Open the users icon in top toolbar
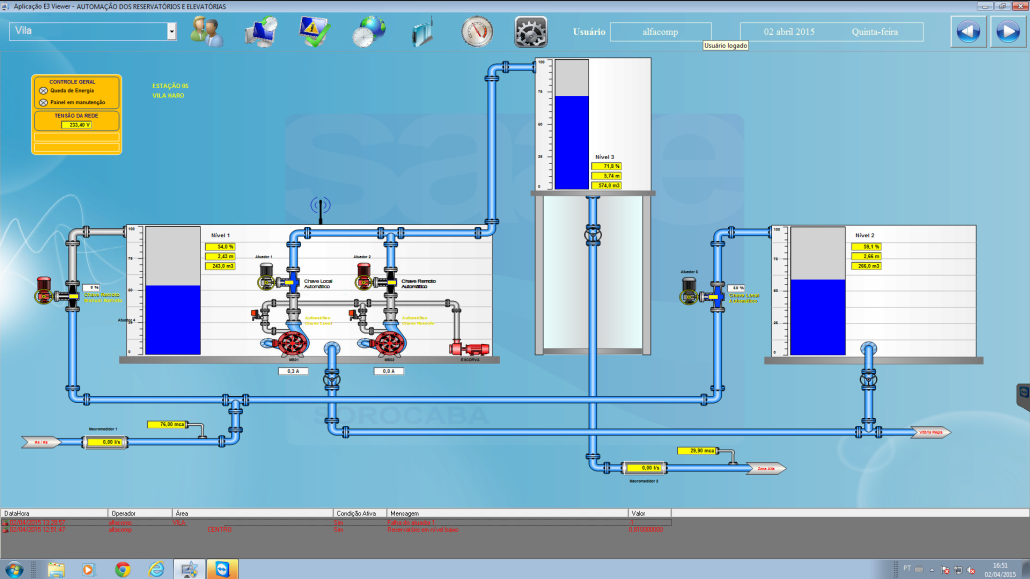This screenshot has width=1030, height=579. (x=207, y=32)
